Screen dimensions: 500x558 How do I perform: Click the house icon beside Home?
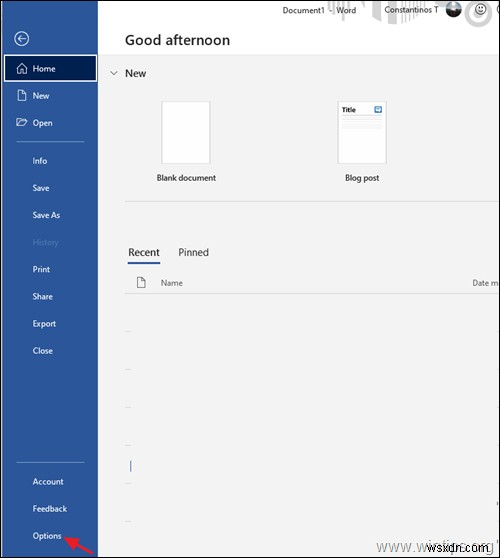pyautogui.click(x=22, y=68)
